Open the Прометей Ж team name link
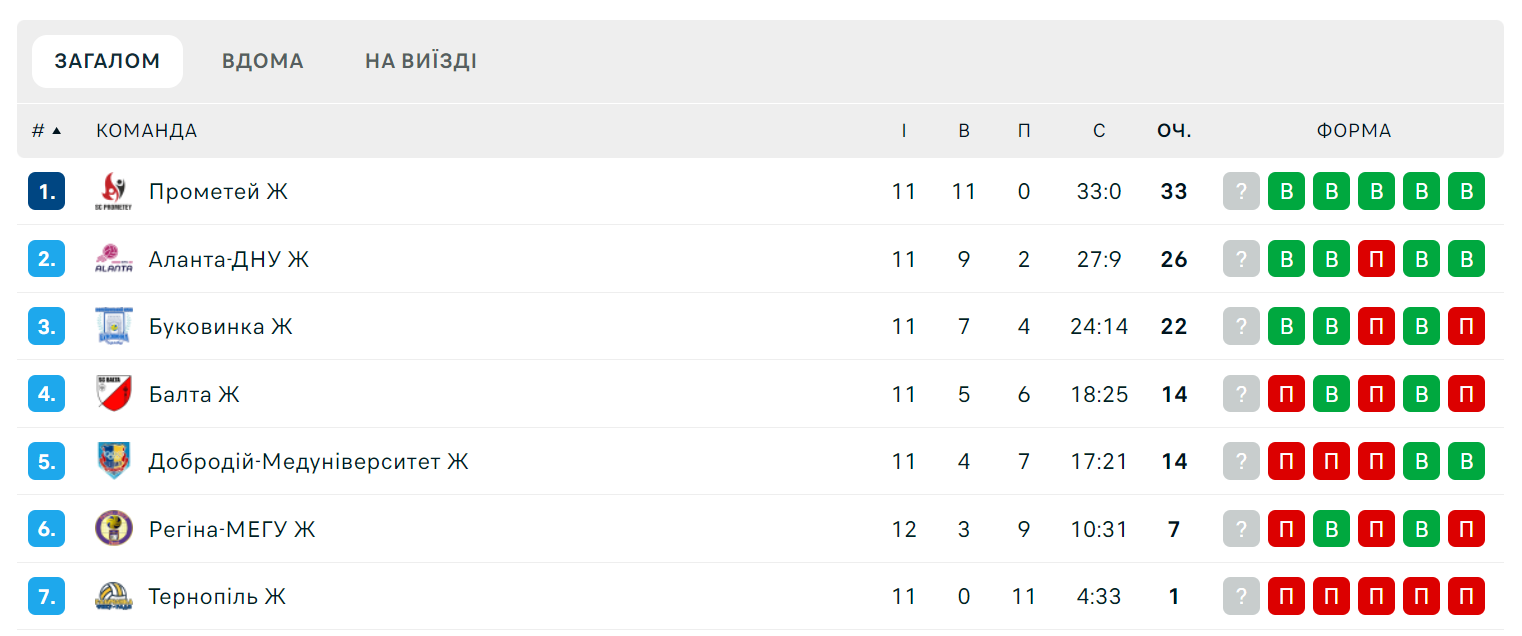 (218, 191)
